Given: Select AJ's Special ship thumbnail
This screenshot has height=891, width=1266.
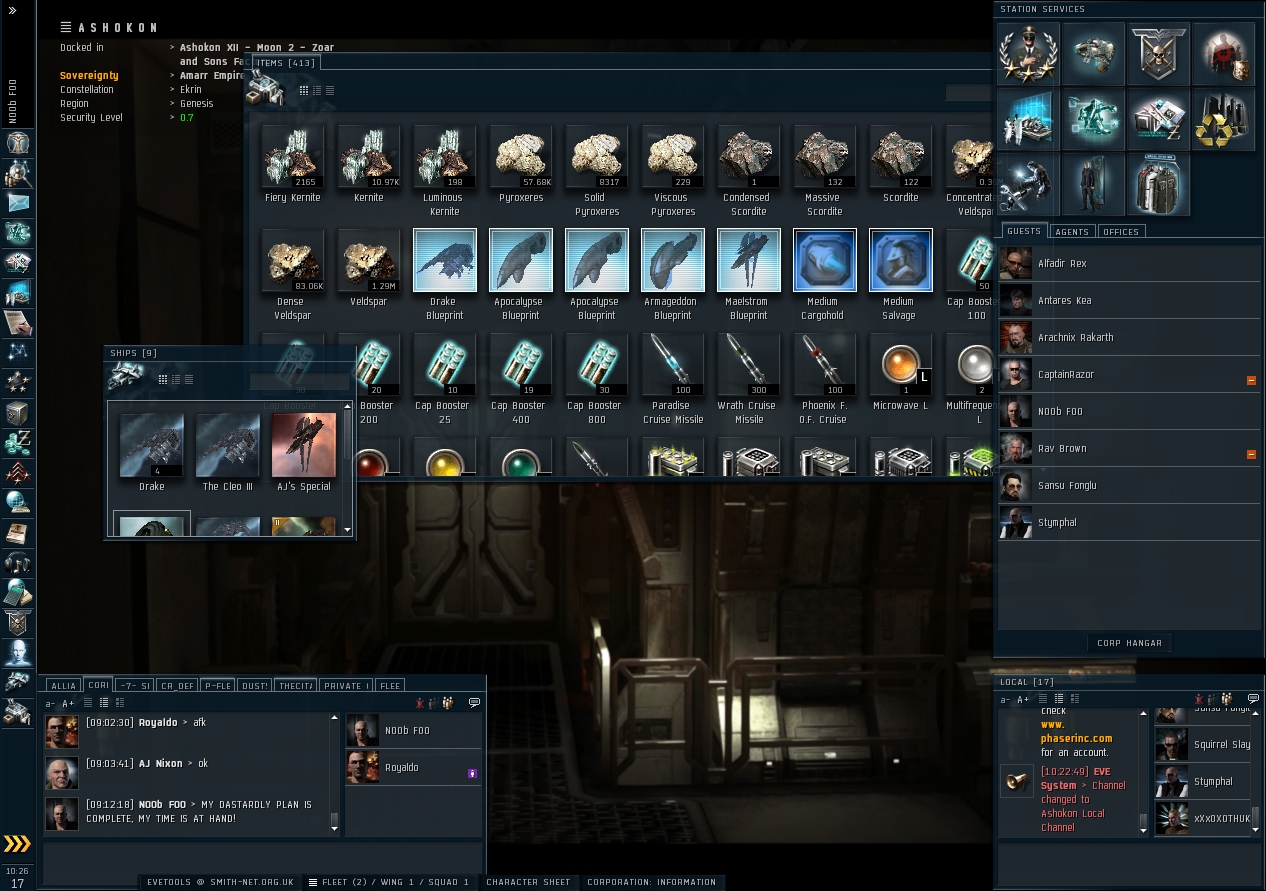Looking at the screenshot, I should tap(303, 446).
